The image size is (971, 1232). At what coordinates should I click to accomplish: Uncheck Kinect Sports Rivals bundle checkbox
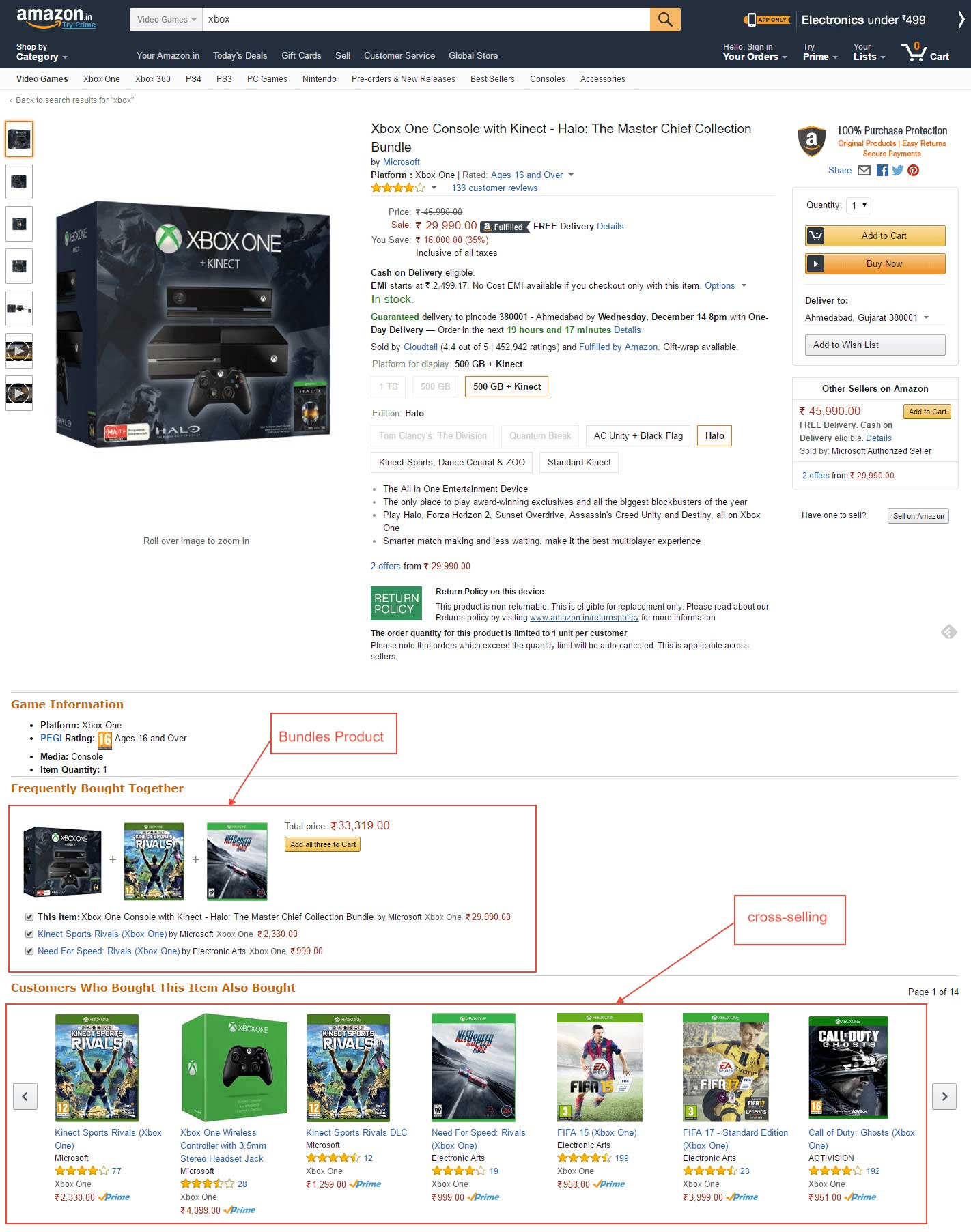coord(29,934)
